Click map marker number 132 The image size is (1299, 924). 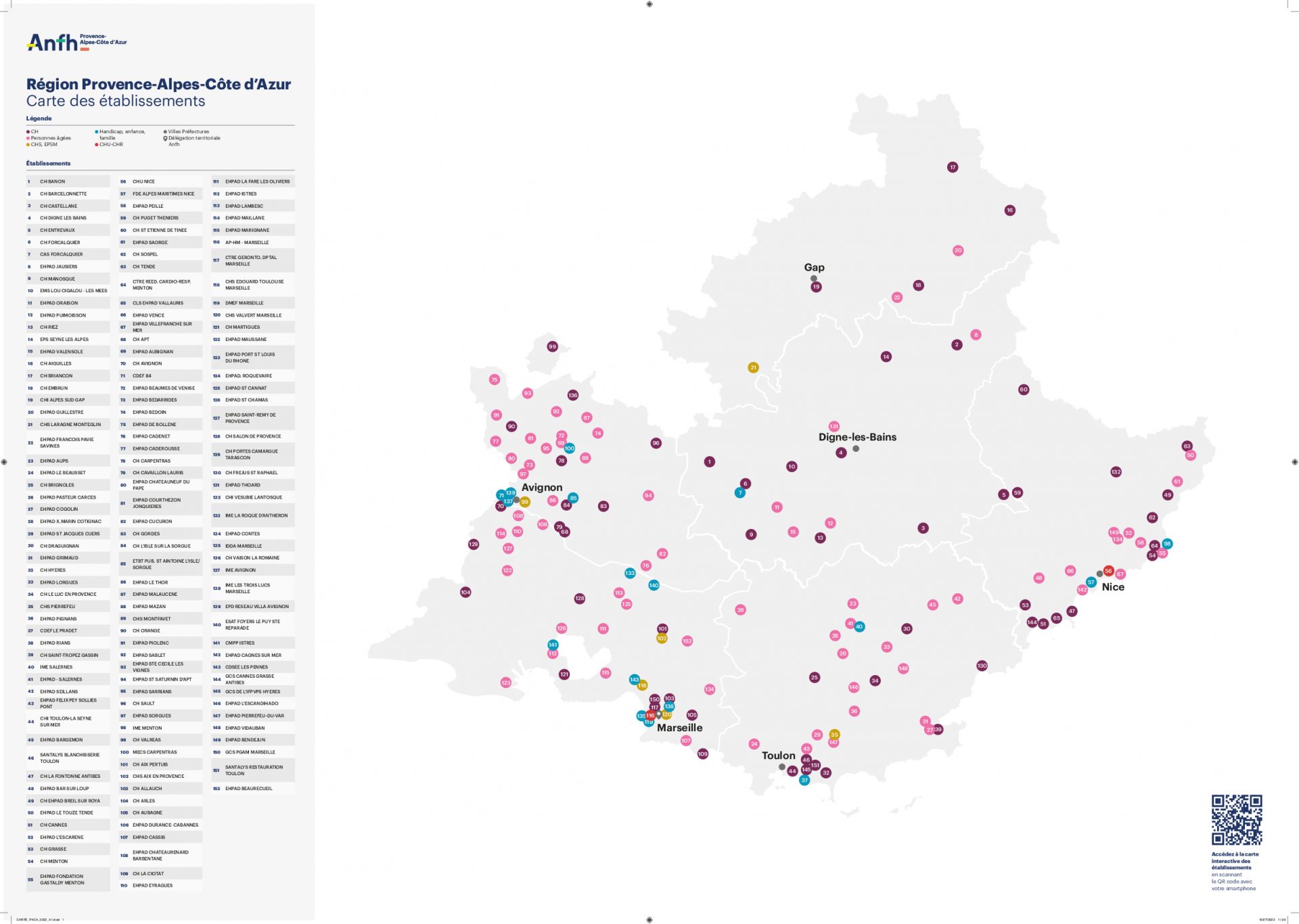tap(1116, 471)
